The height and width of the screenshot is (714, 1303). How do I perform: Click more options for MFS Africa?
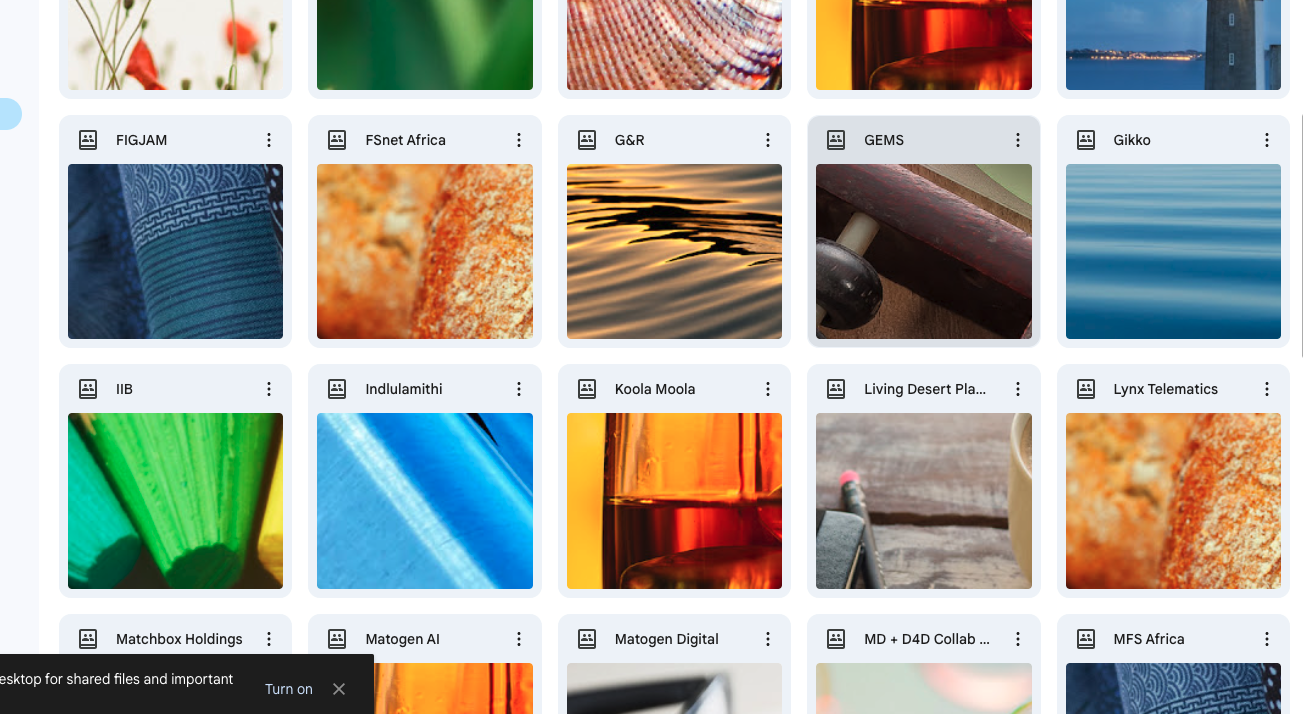[x=1266, y=639]
